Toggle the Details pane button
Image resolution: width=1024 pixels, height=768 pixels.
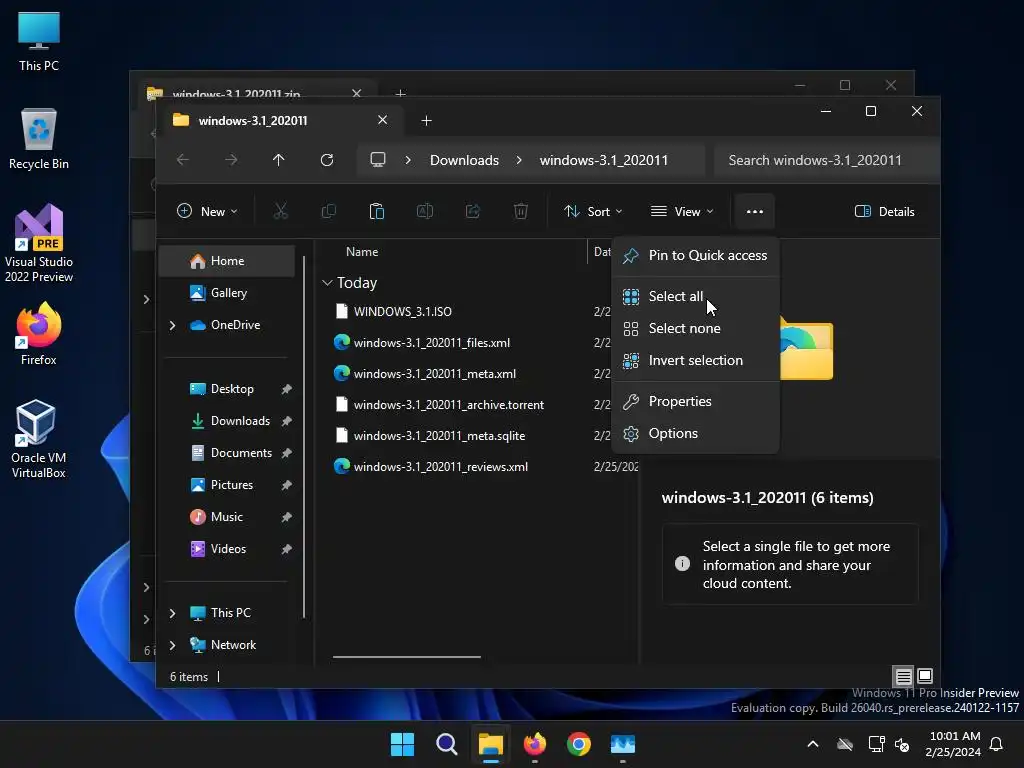885,211
